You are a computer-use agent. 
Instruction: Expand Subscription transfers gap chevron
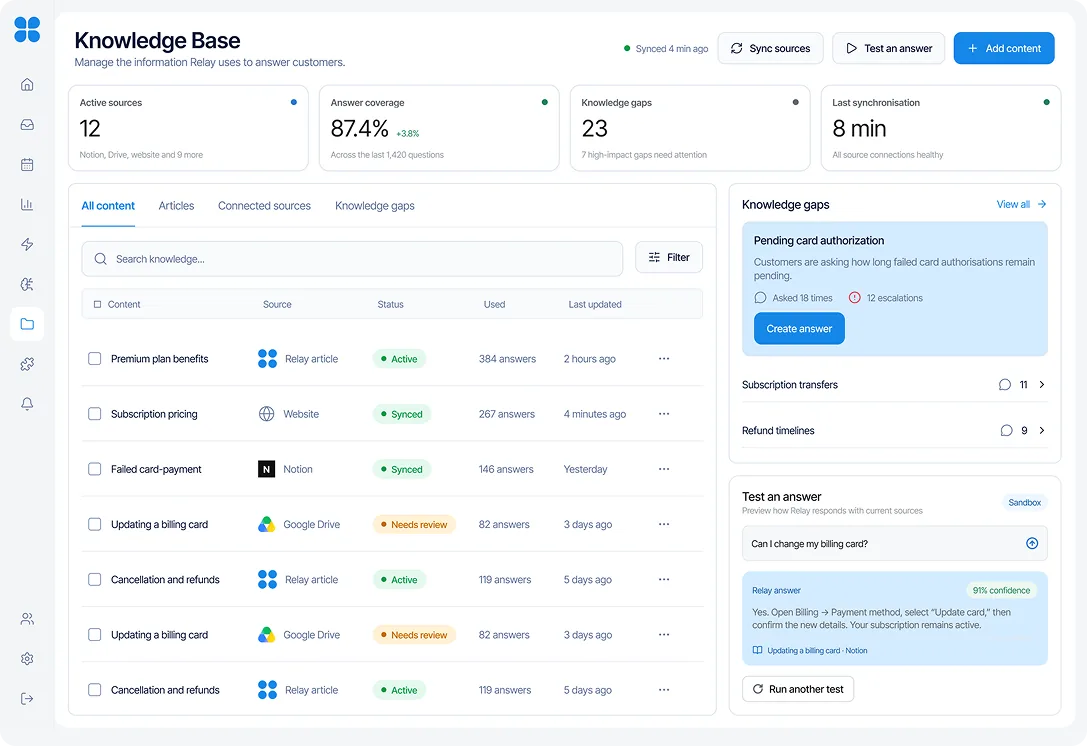pos(1041,385)
